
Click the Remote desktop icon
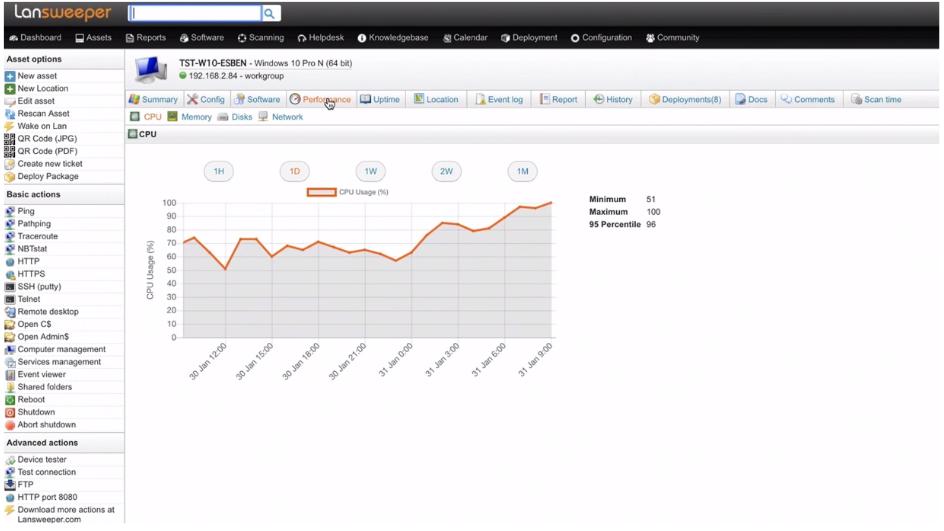[x=10, y=312]
